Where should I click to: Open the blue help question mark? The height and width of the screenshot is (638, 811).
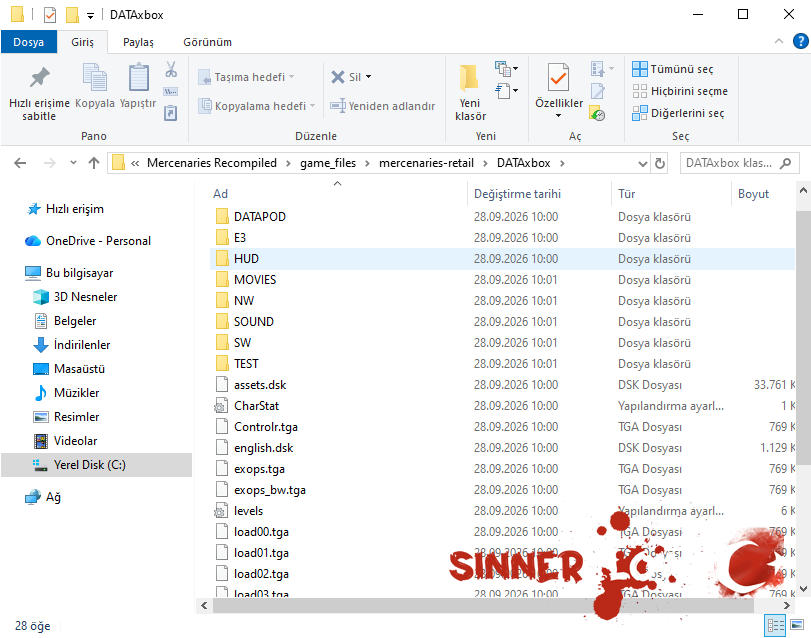pyautogui.click(x=800, y=41)
